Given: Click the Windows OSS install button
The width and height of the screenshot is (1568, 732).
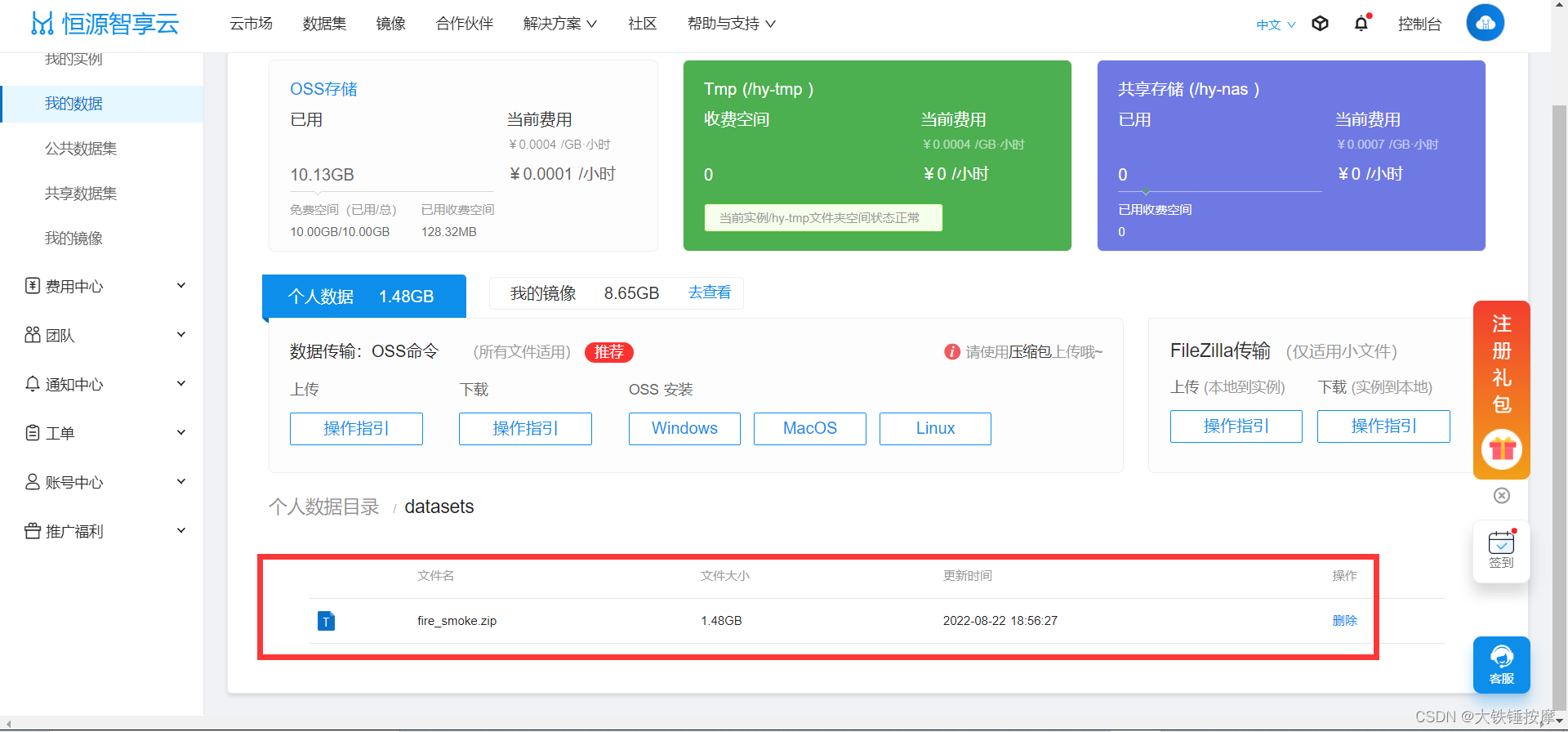Looking at the screenshot, I should [684, 428].
